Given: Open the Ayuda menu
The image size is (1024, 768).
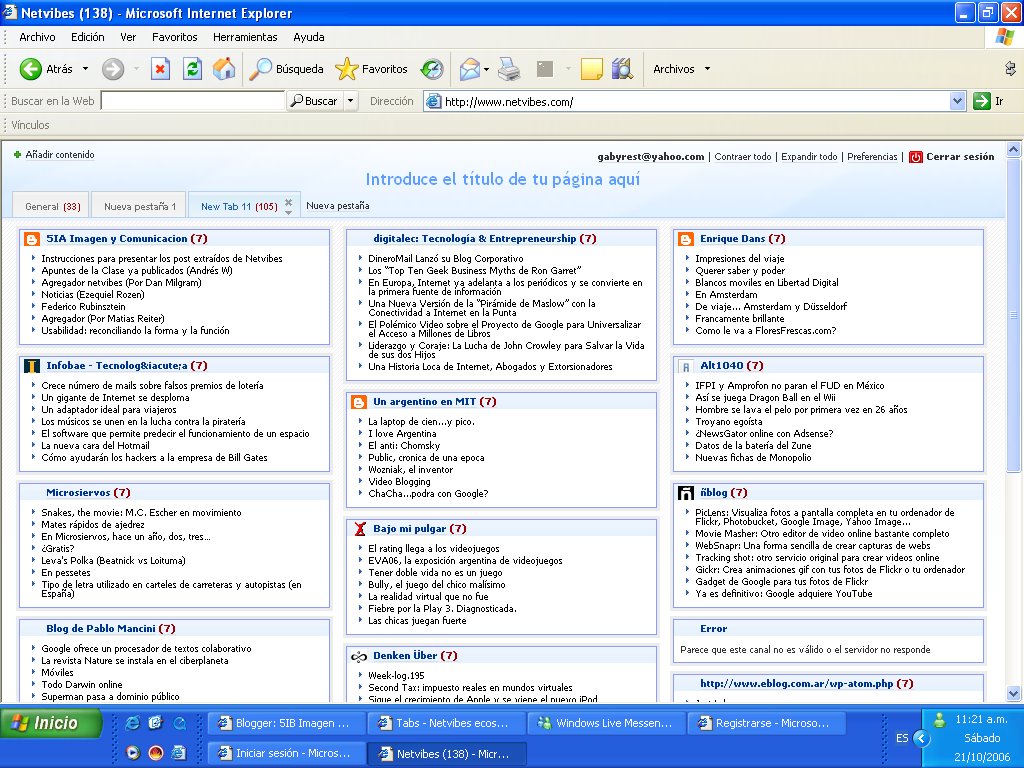Looking at the screenshot, I should [x=309, y=37].
